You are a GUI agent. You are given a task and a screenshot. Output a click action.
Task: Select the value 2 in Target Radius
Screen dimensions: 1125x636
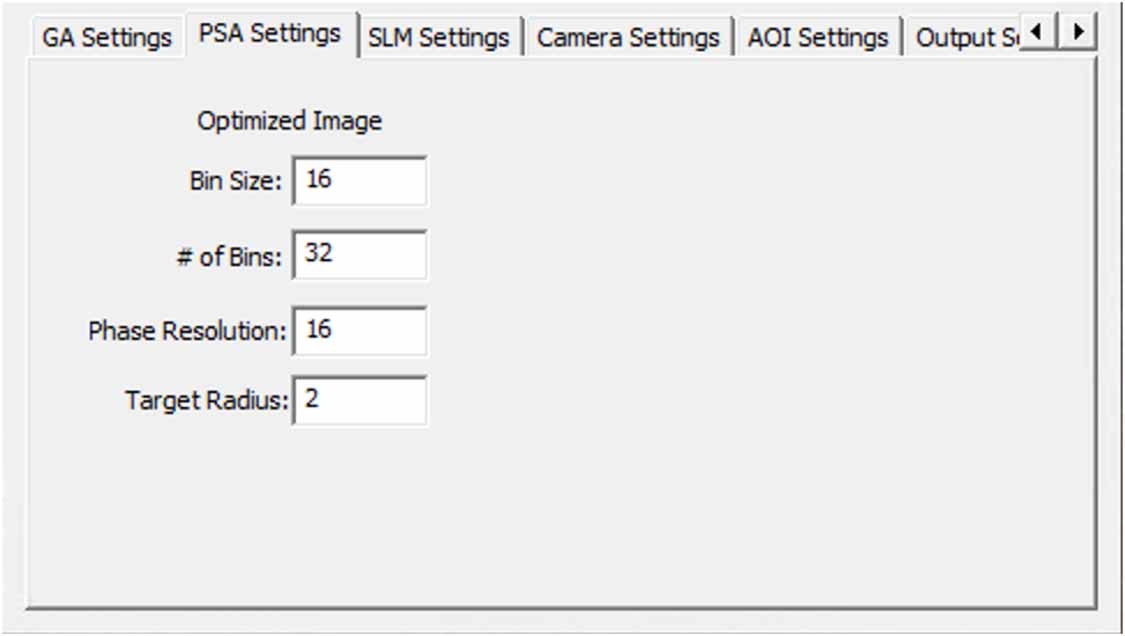coord(313,398)
